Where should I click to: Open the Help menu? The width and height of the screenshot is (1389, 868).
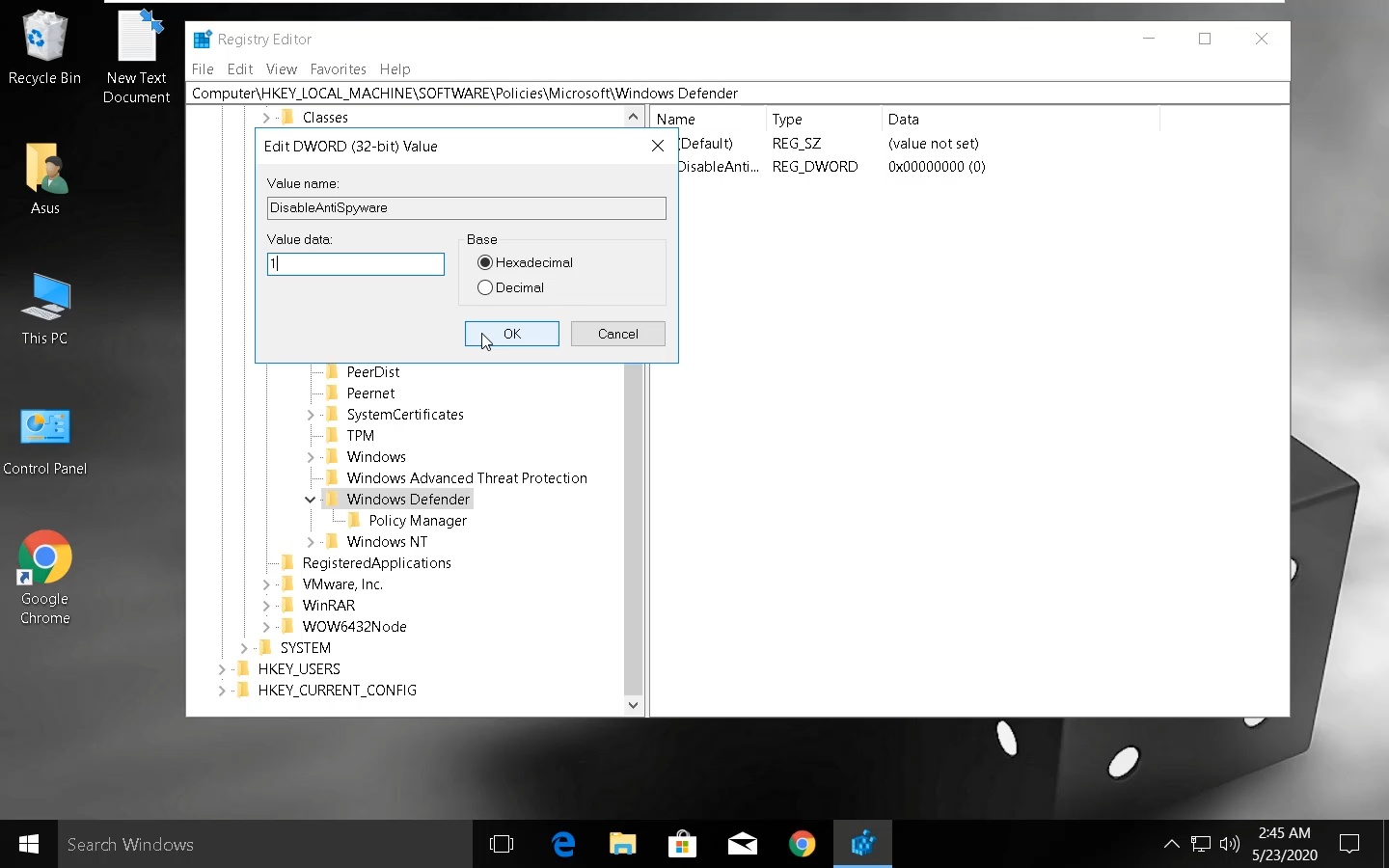(395, 69)
